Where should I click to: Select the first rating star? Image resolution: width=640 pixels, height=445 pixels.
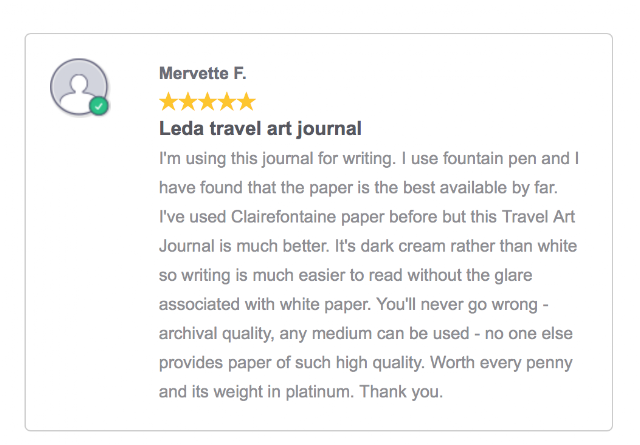coord(168,102)
